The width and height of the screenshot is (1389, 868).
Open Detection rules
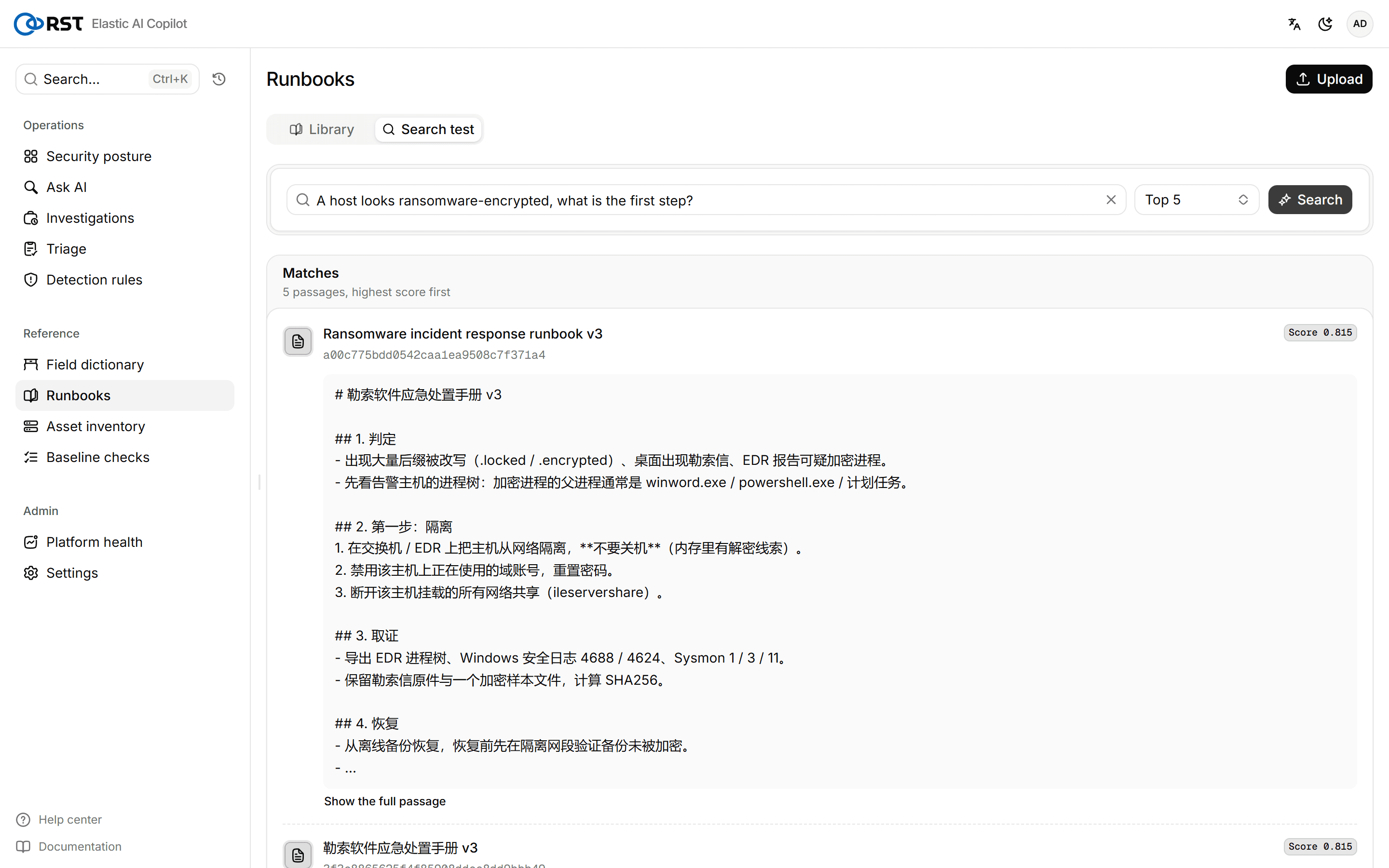tap(124, 280)
